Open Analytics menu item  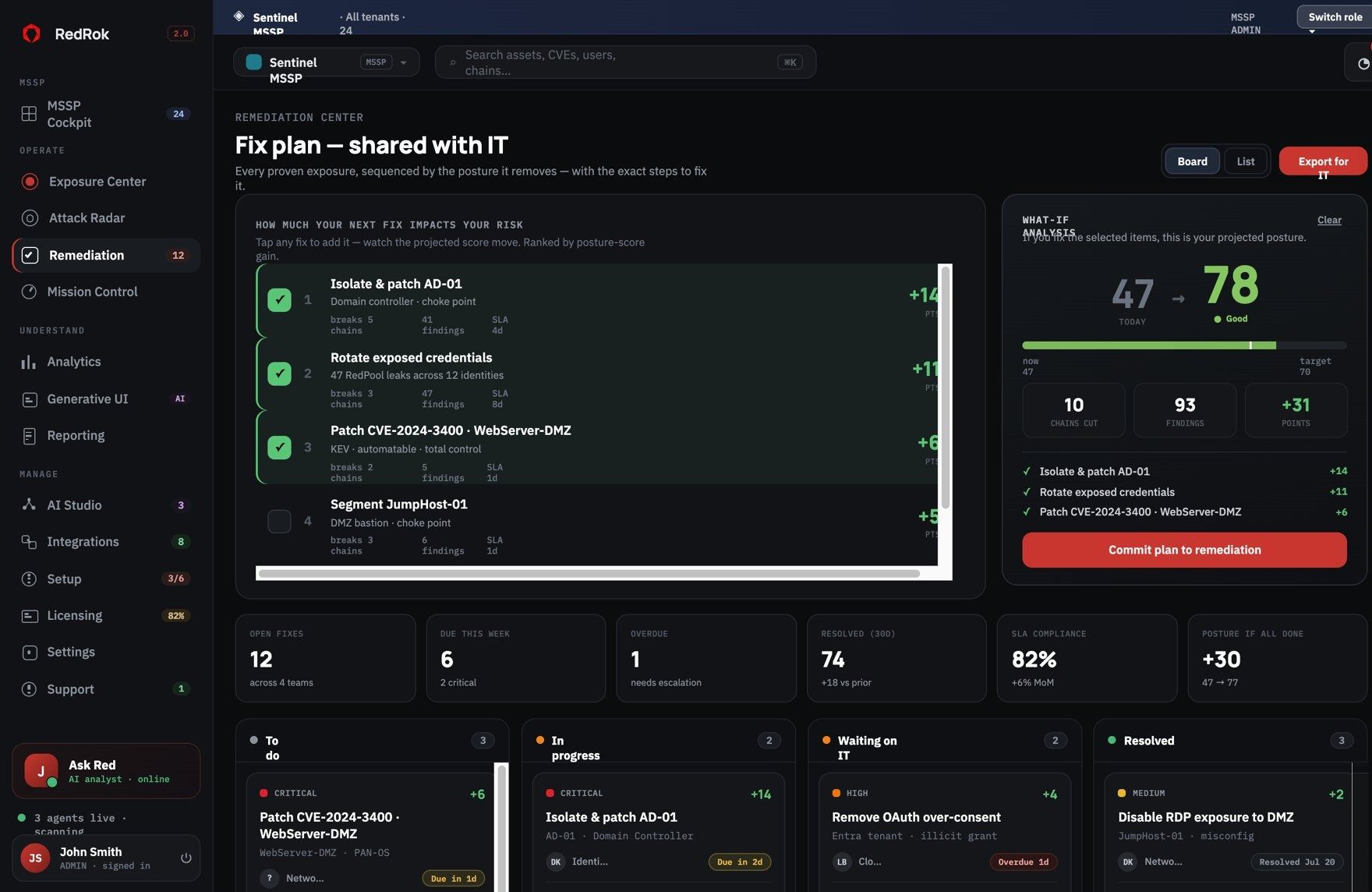click(x=106, y=362)
